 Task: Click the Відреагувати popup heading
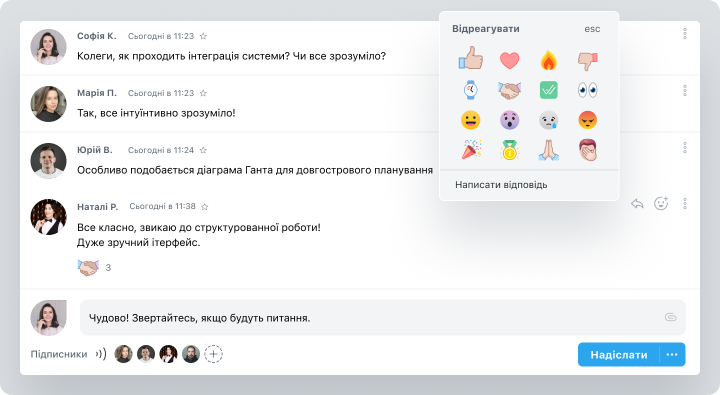pos(486,28)
